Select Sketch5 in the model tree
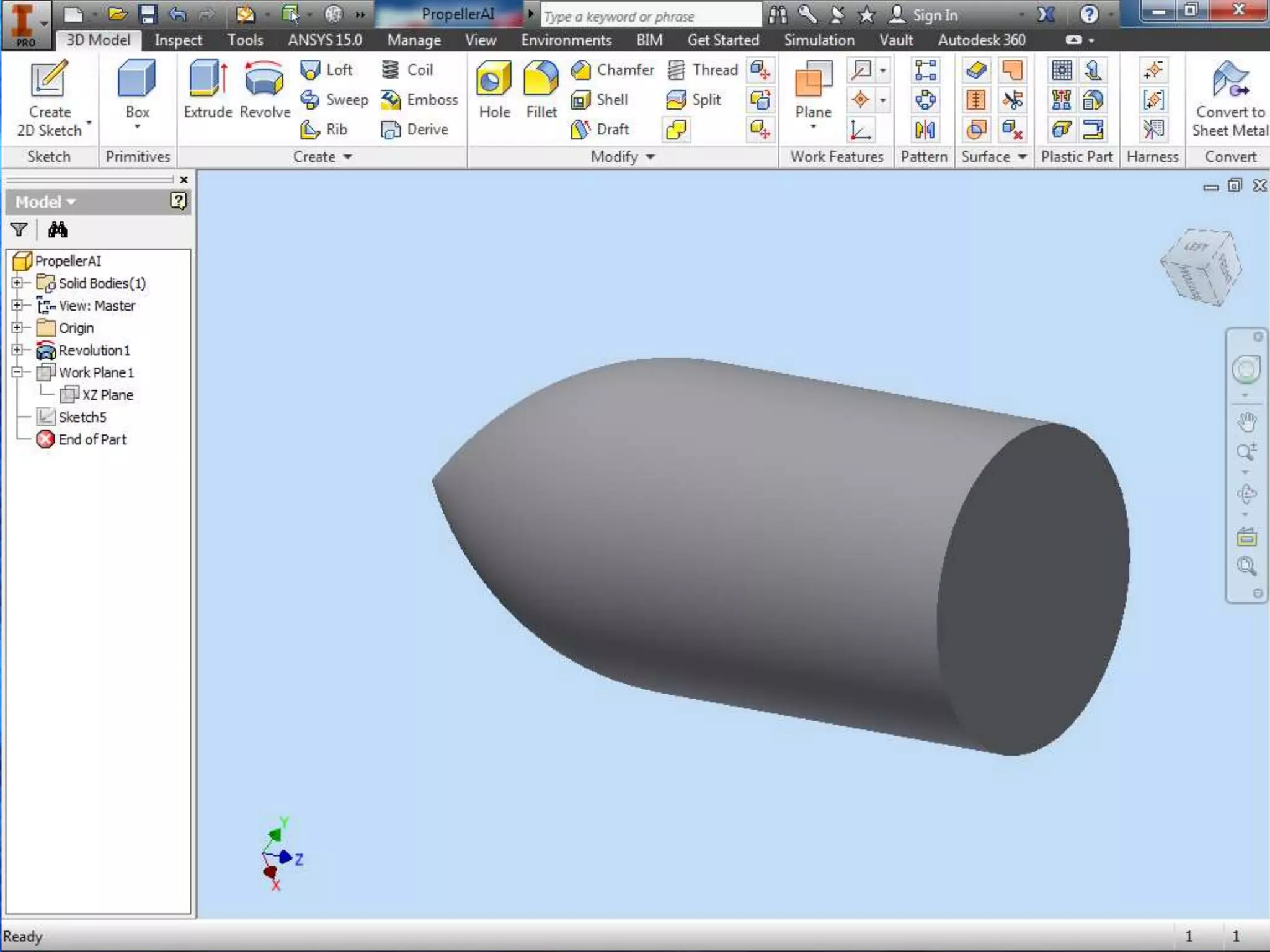The image size is (1270, 952). [82, 417]
